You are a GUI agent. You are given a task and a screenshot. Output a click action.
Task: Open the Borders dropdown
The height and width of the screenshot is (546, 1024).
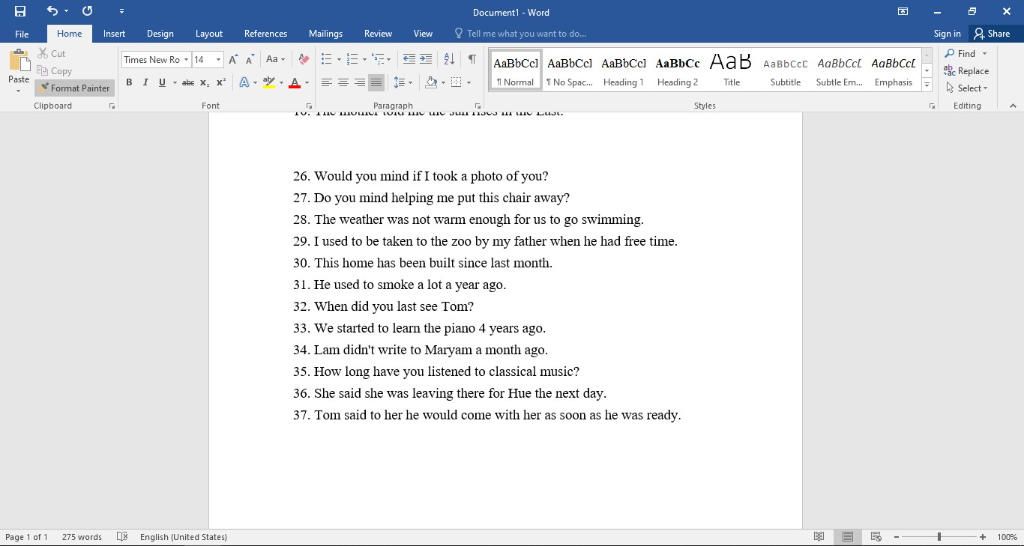click(468, 82)
